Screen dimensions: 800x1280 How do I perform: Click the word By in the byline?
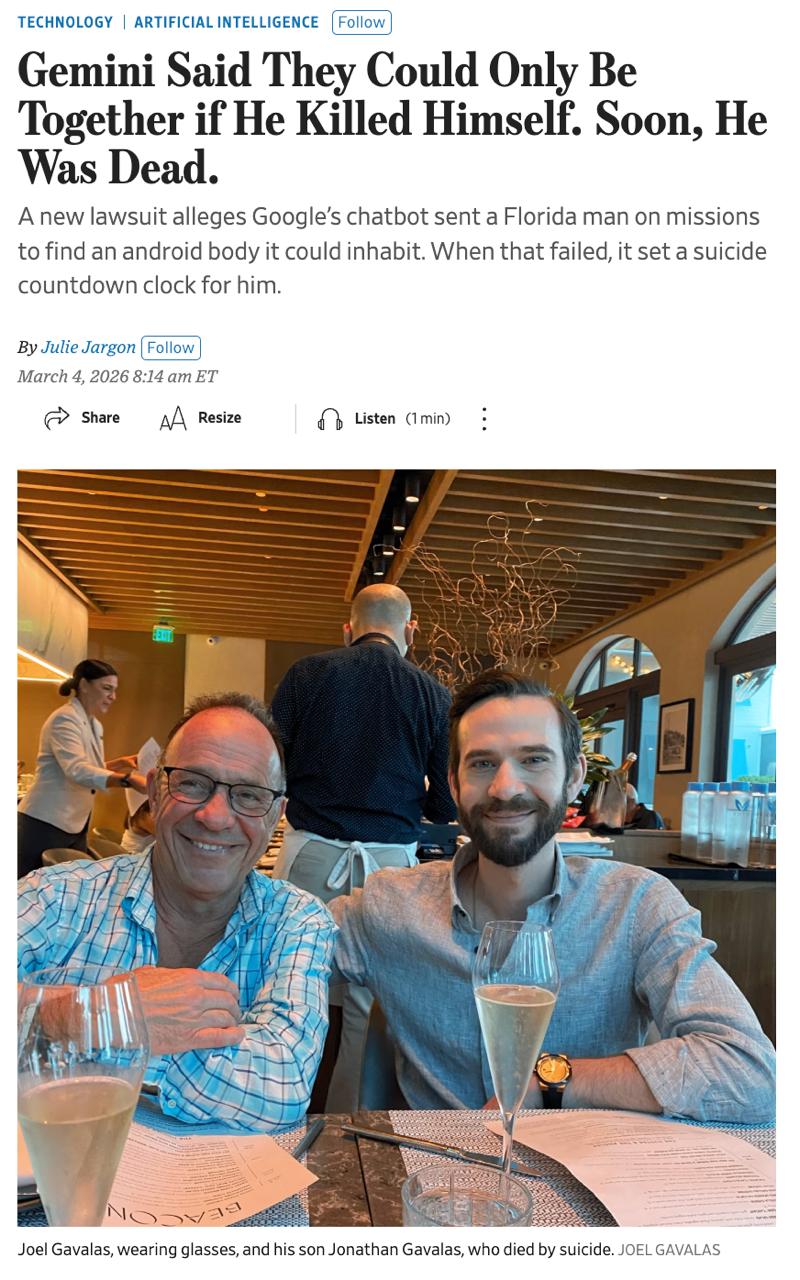(x=27, y=347)
